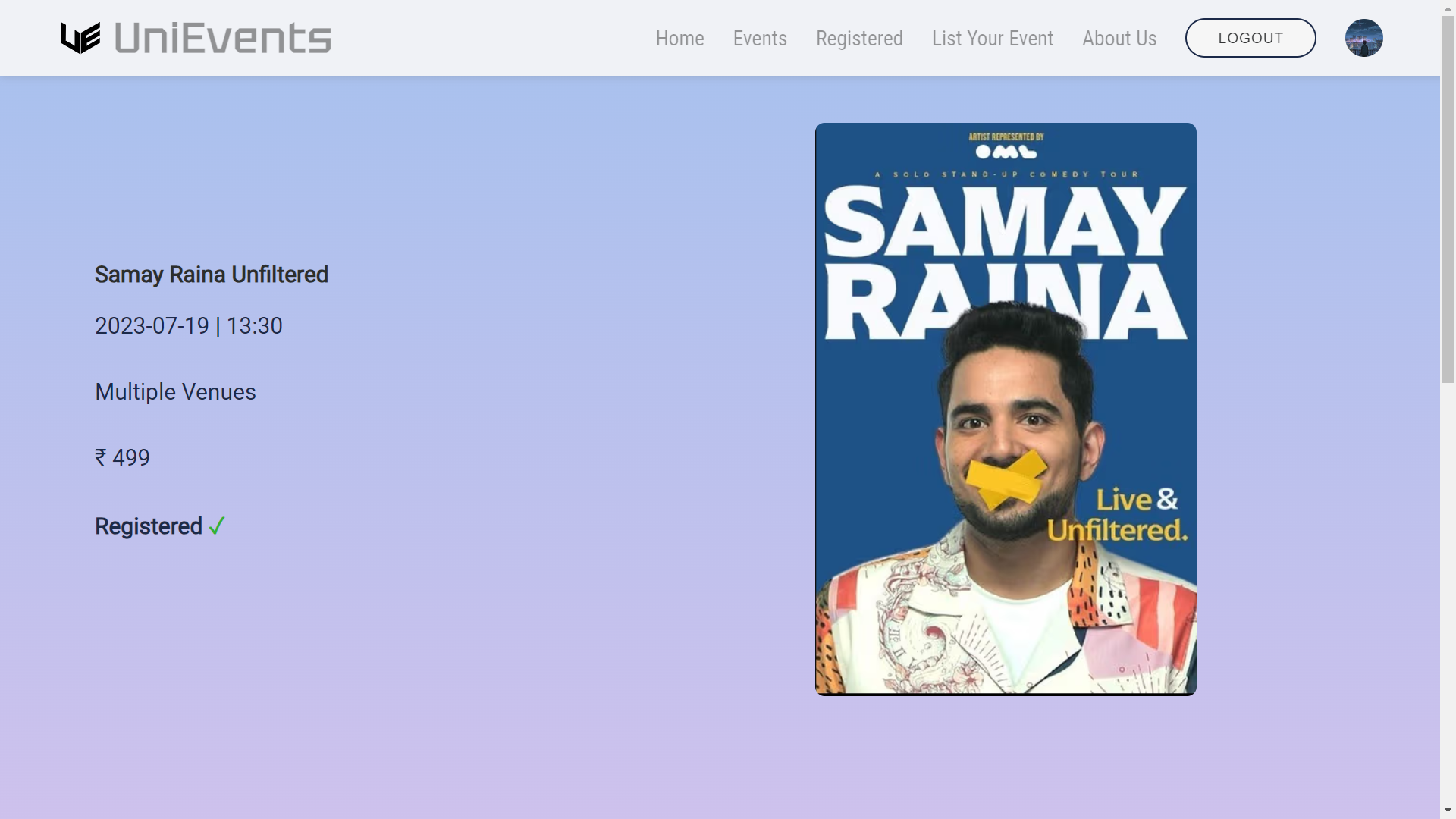Click the Multiple Venues text
Image resolution: width=1456 pixels, height=819 pixels.
(175, 392)
